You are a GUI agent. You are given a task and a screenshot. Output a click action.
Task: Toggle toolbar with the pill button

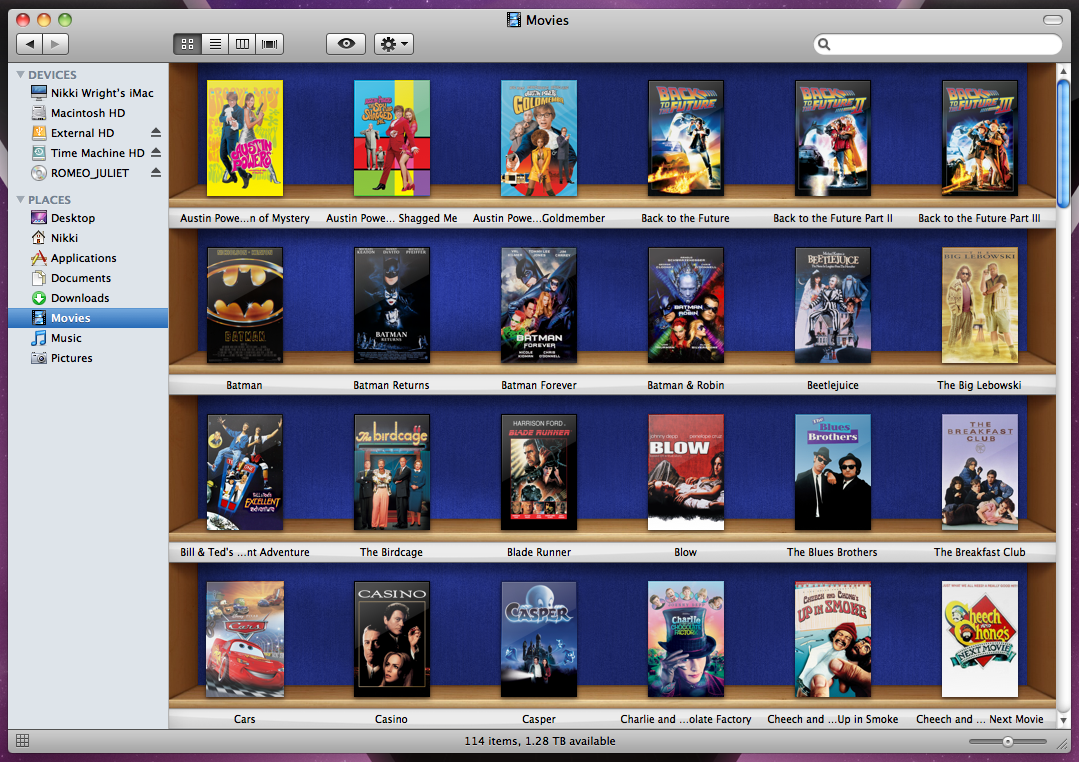click(1053, 20)
